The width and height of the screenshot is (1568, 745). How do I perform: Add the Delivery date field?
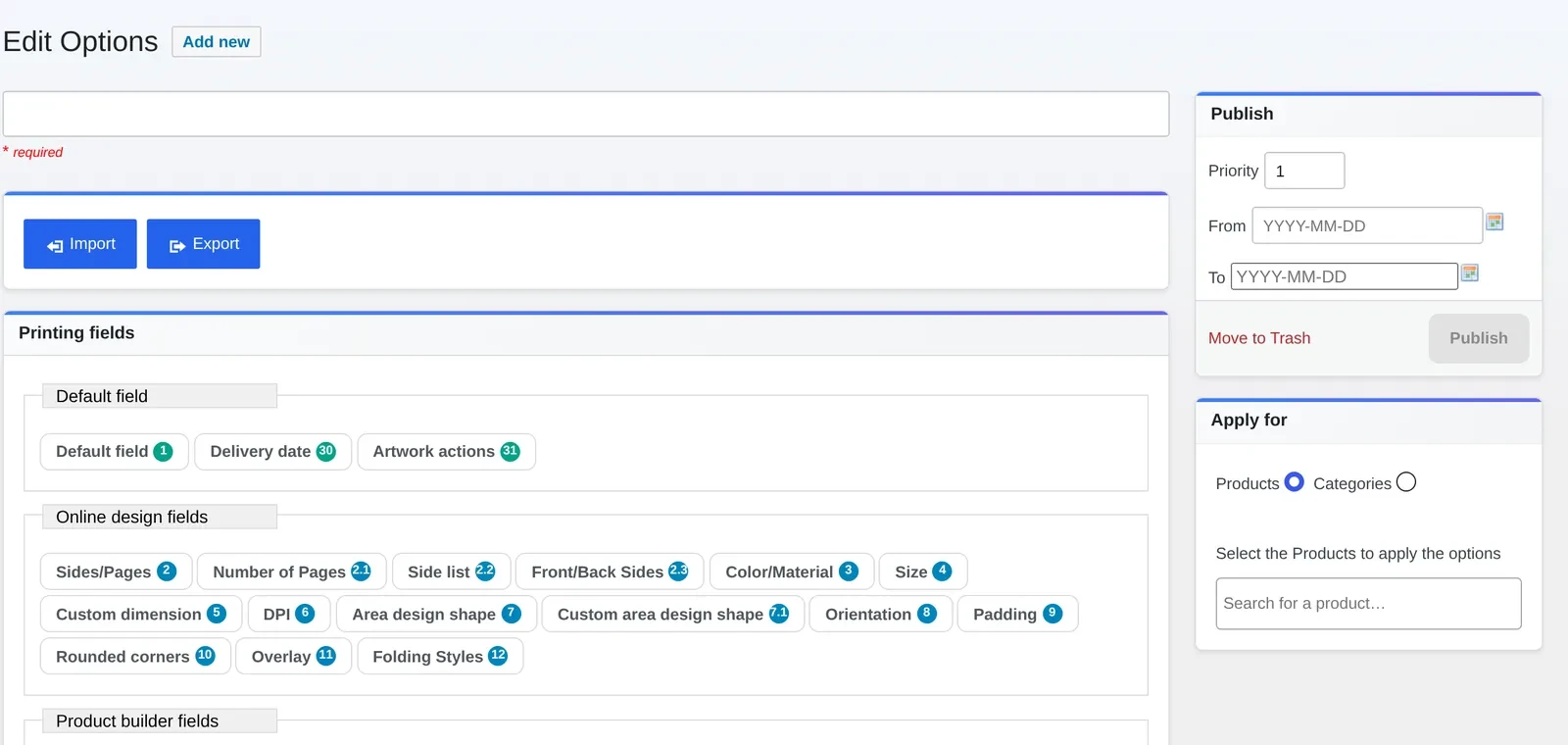tap(272, 452)
